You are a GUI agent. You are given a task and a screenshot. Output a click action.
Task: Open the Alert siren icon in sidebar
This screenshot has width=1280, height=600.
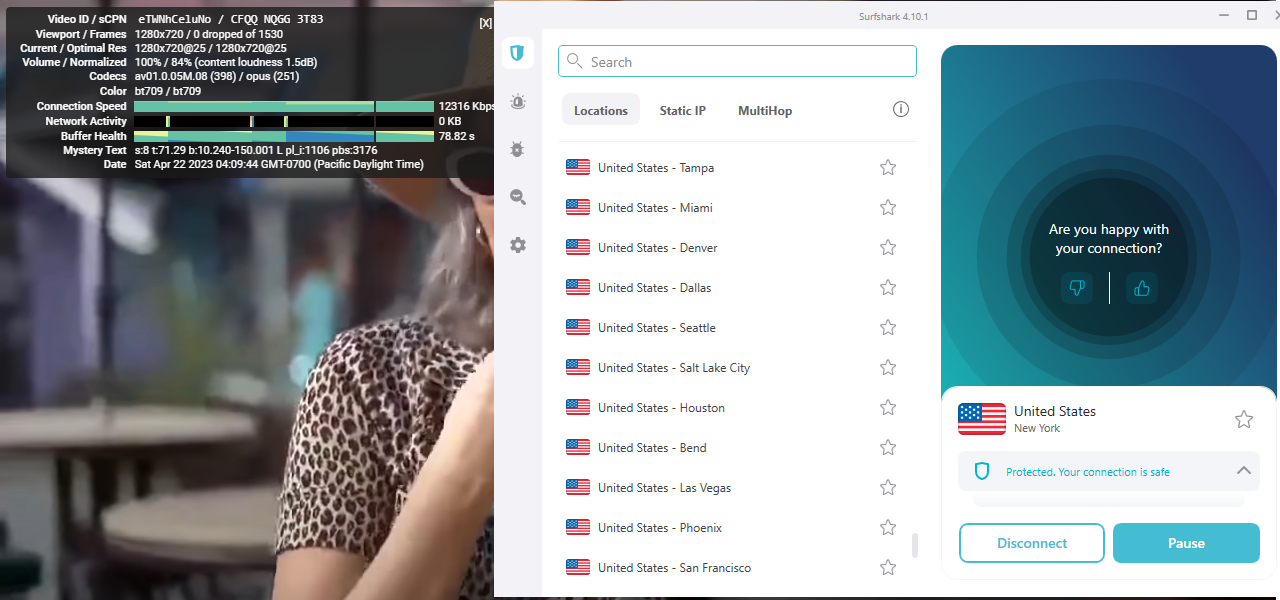pyautogui.click(x=517, y=101)
